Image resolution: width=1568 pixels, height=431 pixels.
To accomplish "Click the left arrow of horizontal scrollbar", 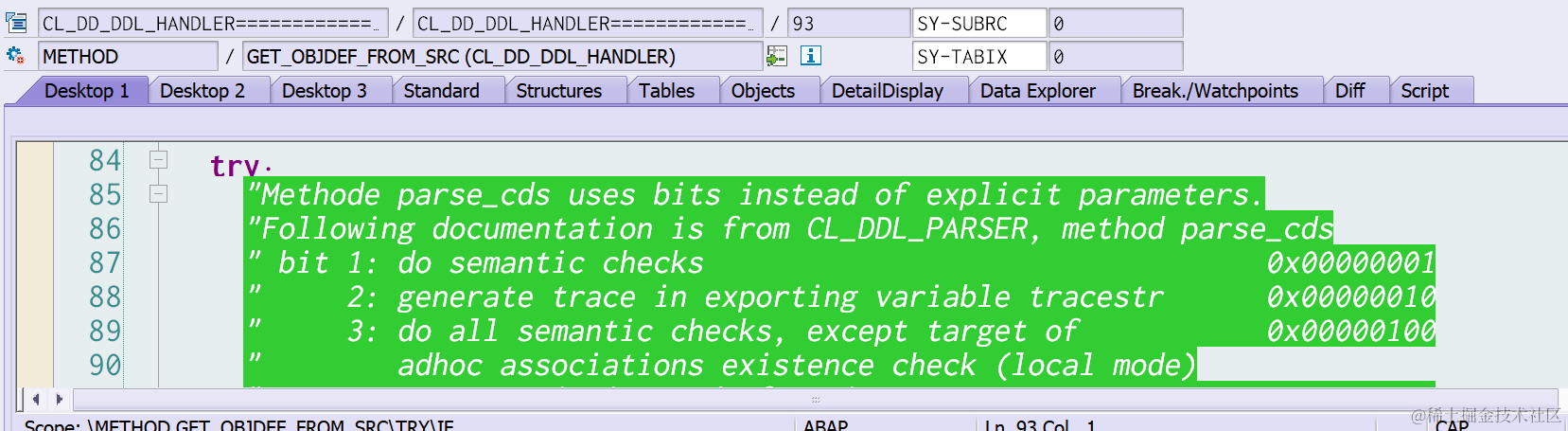I will coord(36,399).
